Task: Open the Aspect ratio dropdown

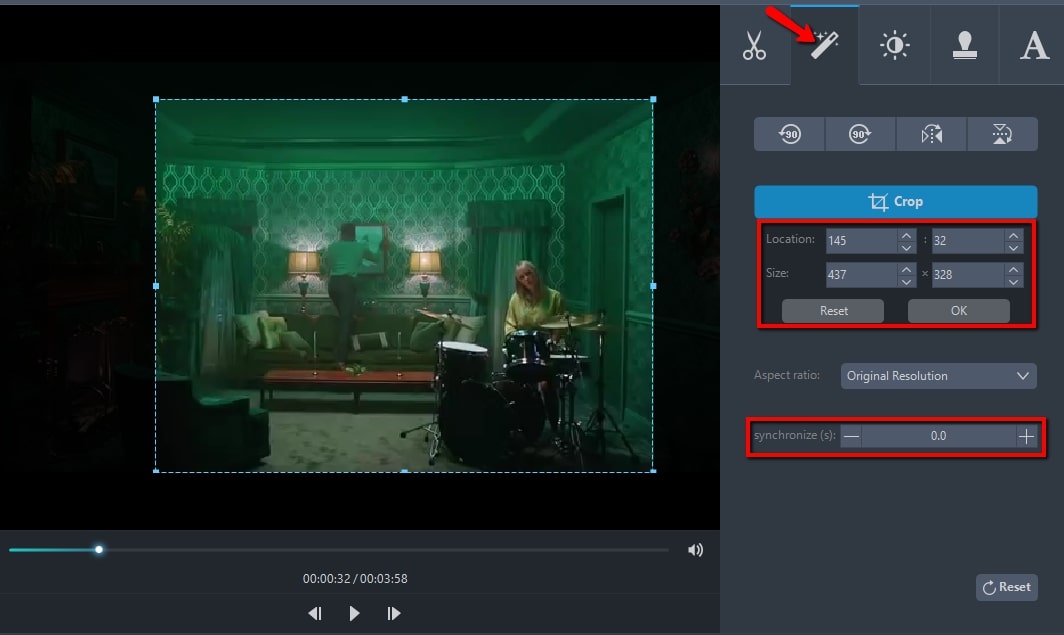Action: point(938,376)
